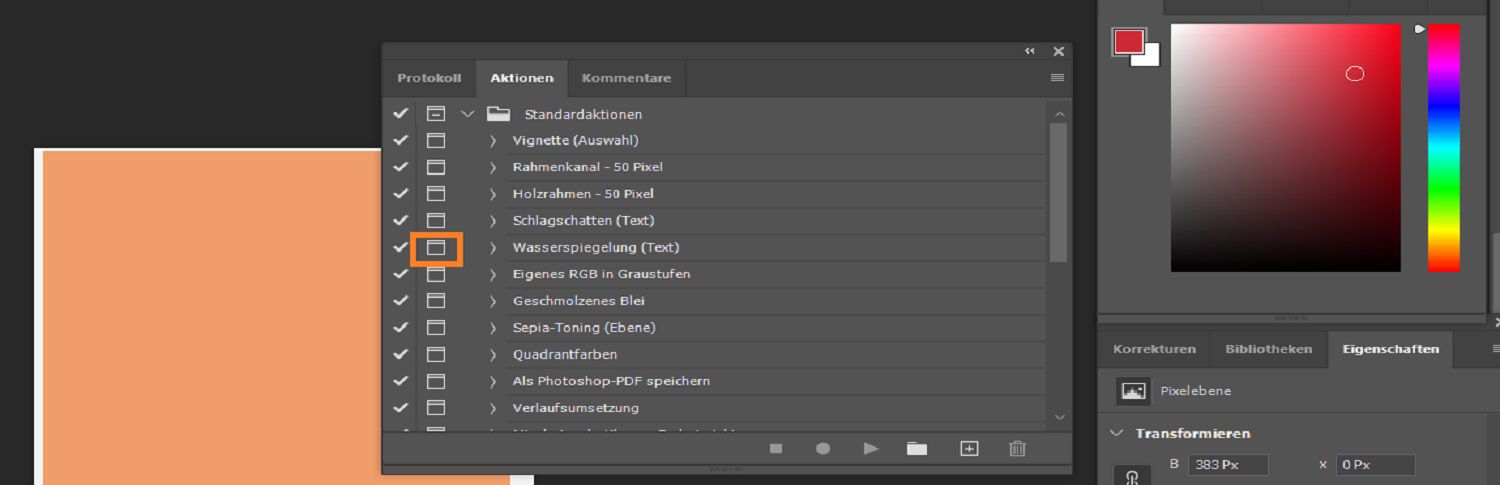The width and height of the screenshot is (1500, 485).
Task: Switch to the Korrekturen tab
Action: tap(1154, 349)
